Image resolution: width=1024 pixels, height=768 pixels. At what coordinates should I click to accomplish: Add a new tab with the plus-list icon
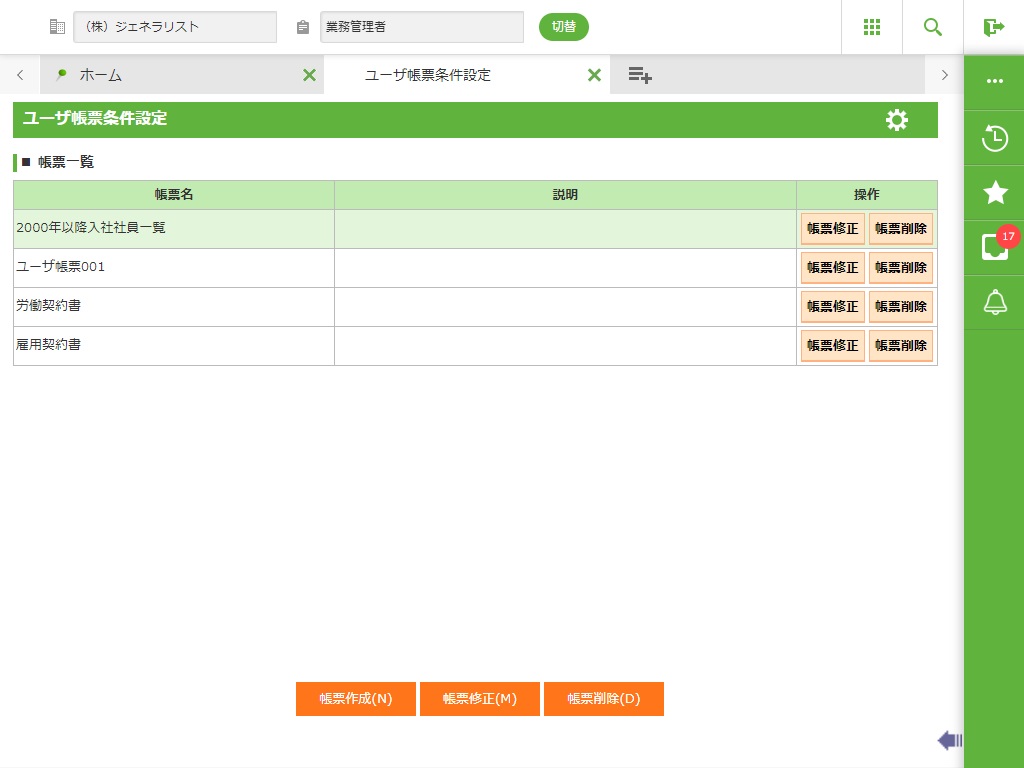point(640,75)
